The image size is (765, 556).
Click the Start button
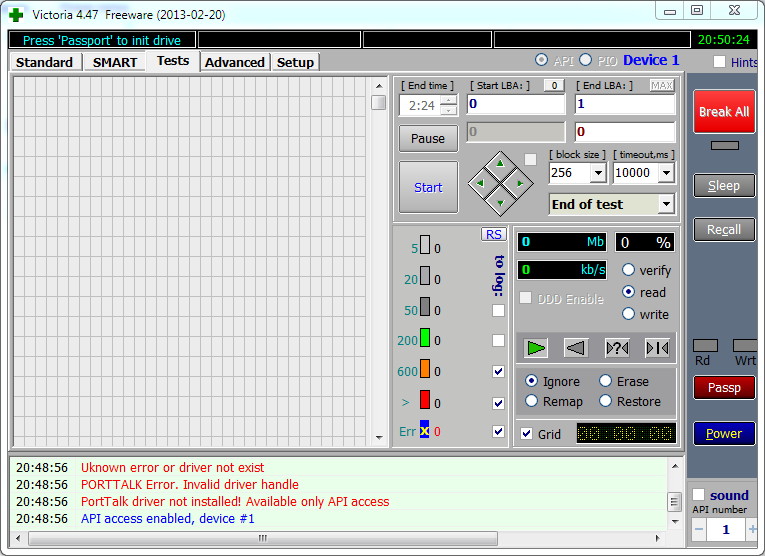tap(428, 187)
